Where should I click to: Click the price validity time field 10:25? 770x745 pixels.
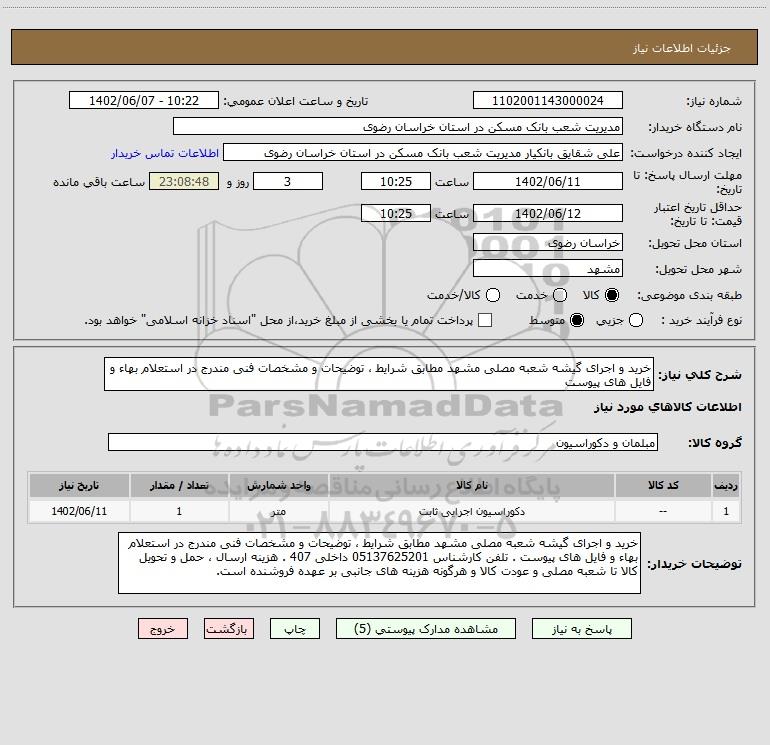click(x=396, y=213)
